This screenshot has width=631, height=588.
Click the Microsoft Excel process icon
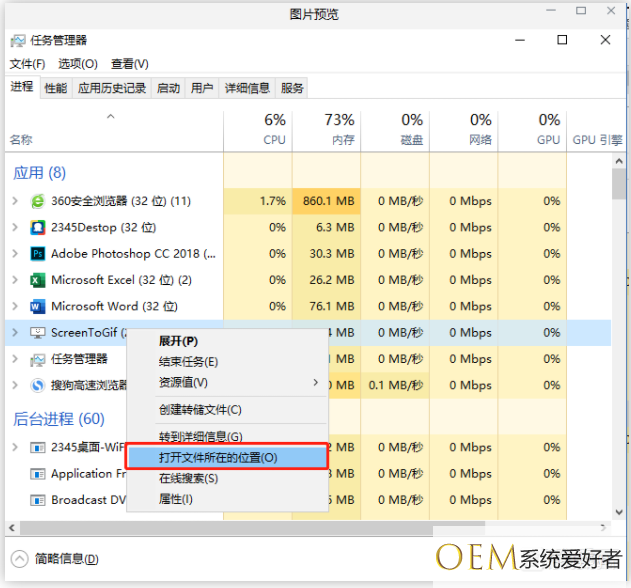pos(38,280)
